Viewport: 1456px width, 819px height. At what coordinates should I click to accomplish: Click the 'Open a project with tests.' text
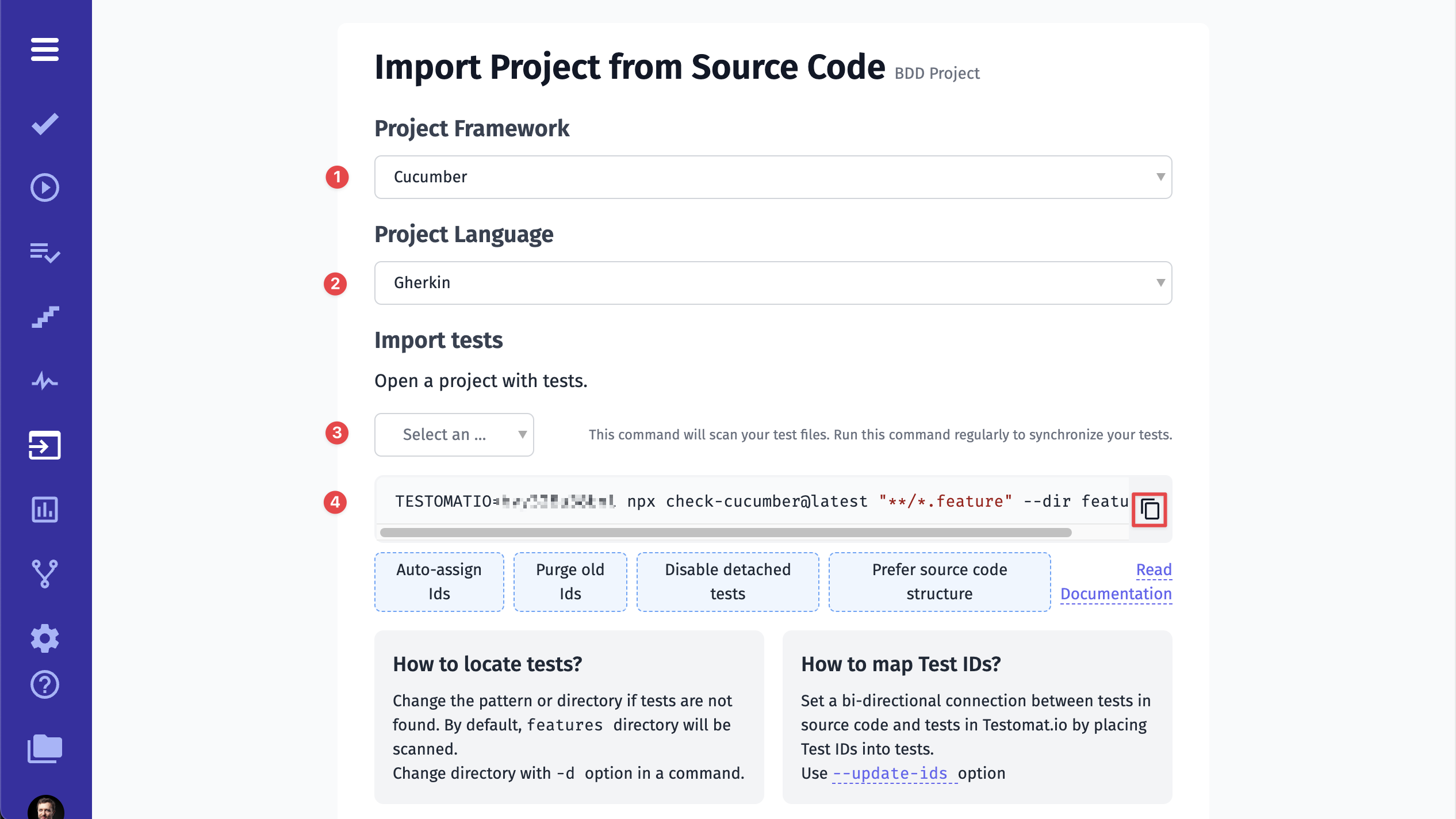481,381
